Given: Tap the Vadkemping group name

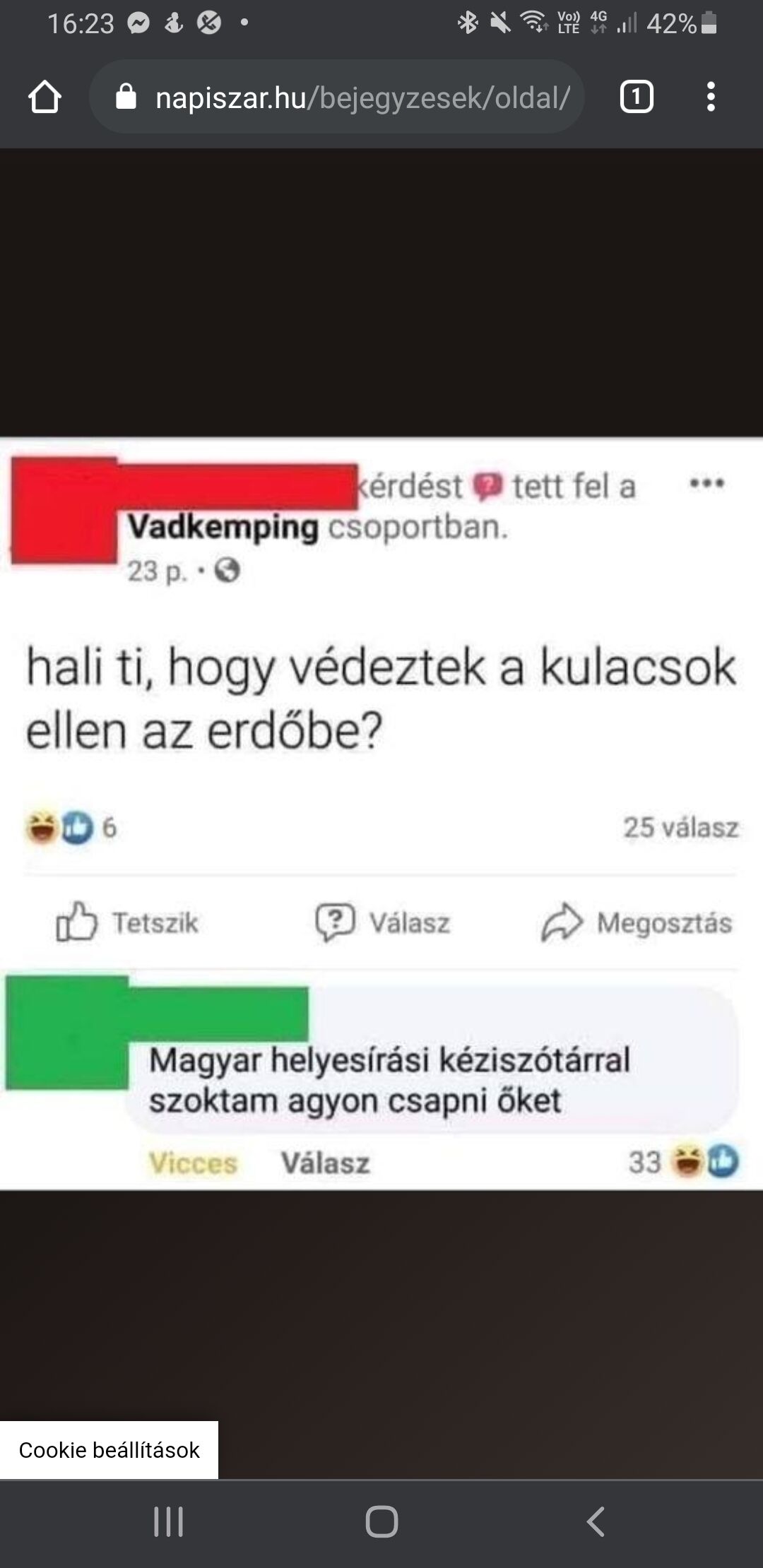Looking at the screenshot, I should pyautogui.click(x=223, y=528).
